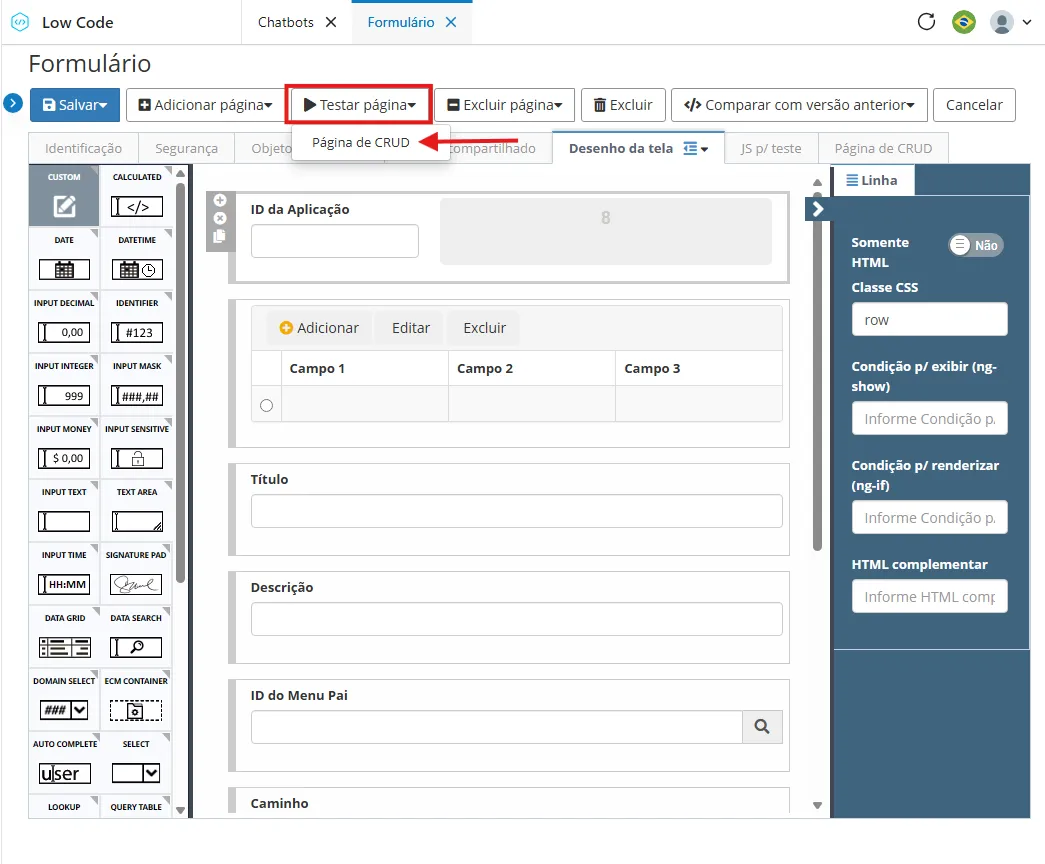Click the refresh icon in header
The image size is (1045, 864).
[926, 22]
